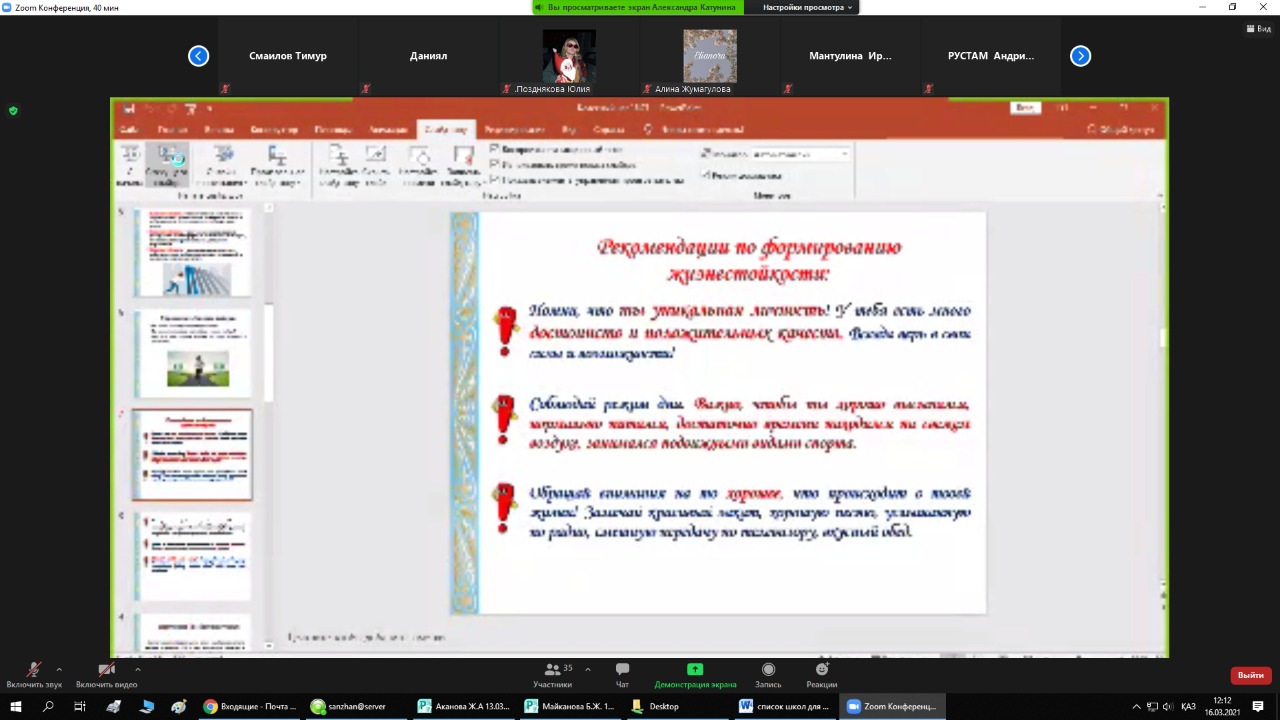Open the Участники participants panel
Screen dimensions: 1280x720
pos(552,675)
